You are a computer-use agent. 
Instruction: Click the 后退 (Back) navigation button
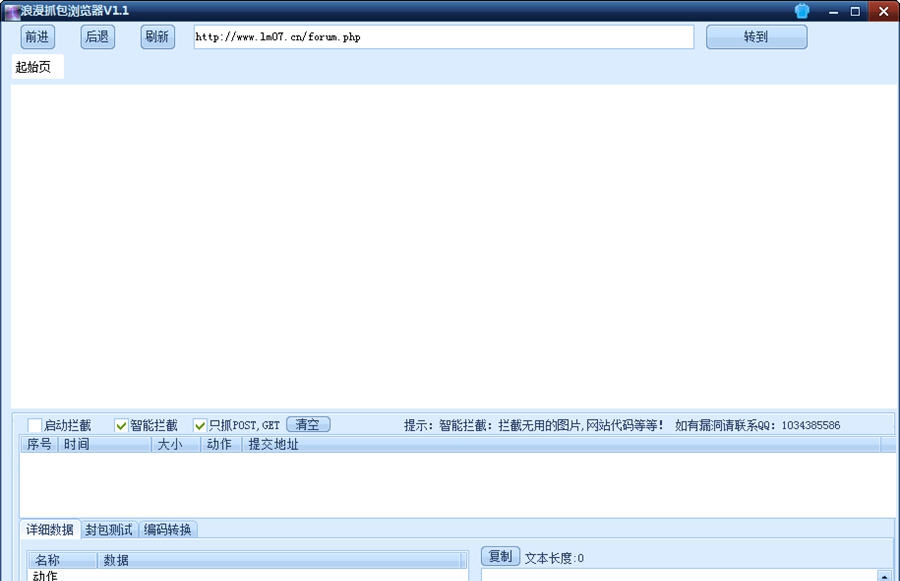(97, 36)
